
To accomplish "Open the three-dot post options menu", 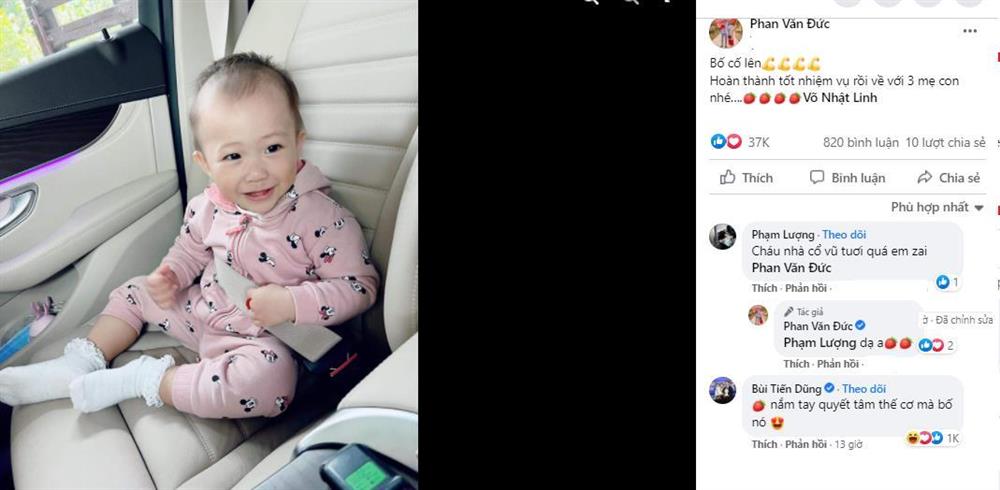I will [969, 31].
